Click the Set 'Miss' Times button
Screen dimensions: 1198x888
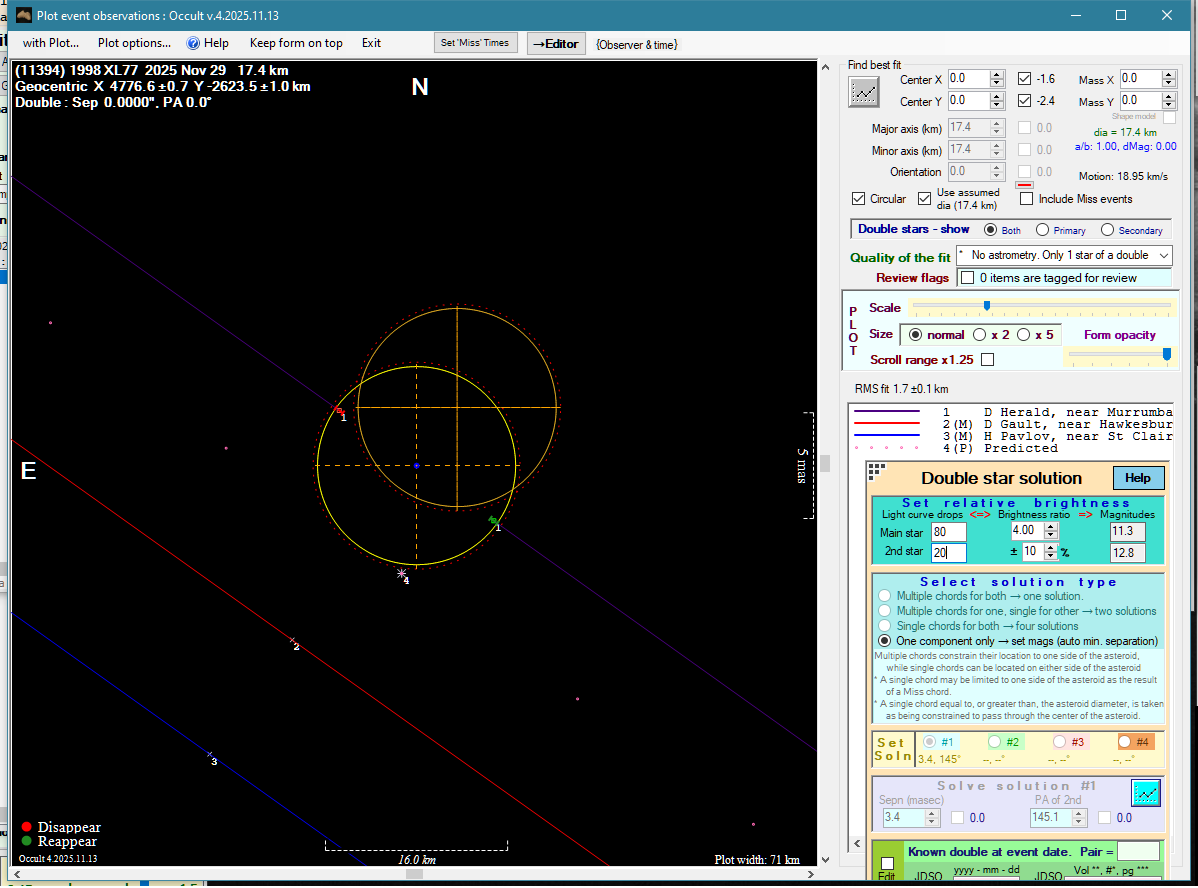click(475, 43)
